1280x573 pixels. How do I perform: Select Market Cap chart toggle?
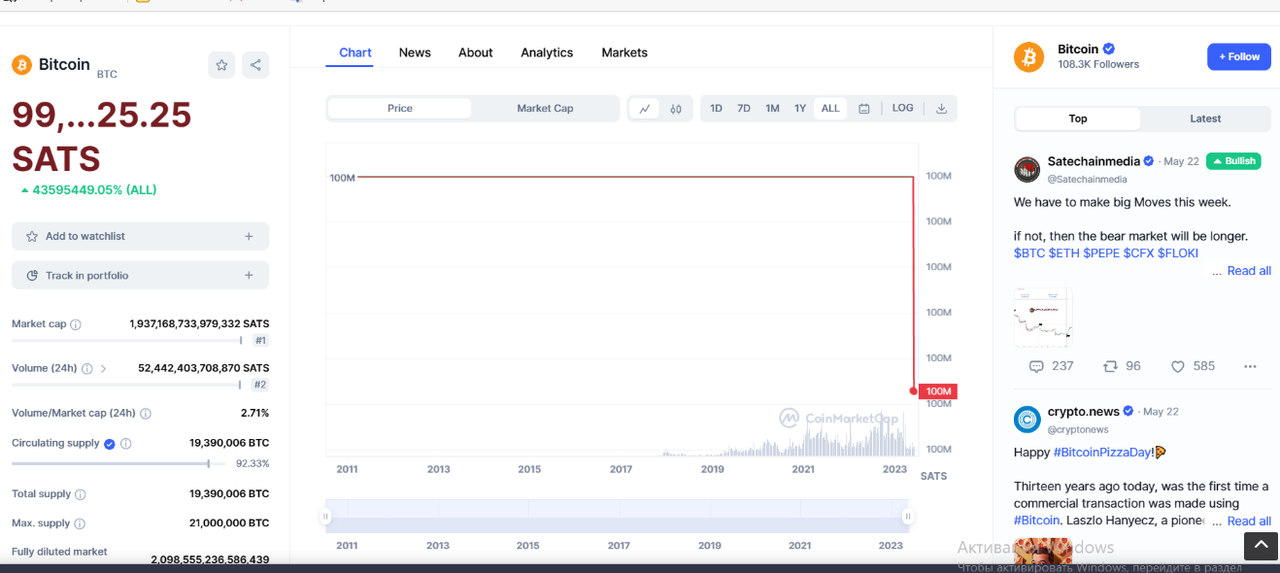pos(545,108)
